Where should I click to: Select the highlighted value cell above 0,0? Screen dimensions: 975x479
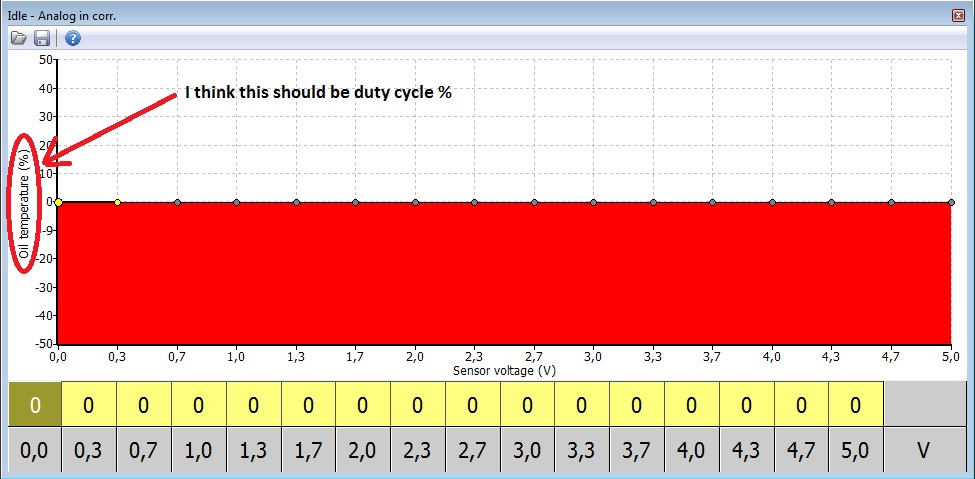pos(33,405)
